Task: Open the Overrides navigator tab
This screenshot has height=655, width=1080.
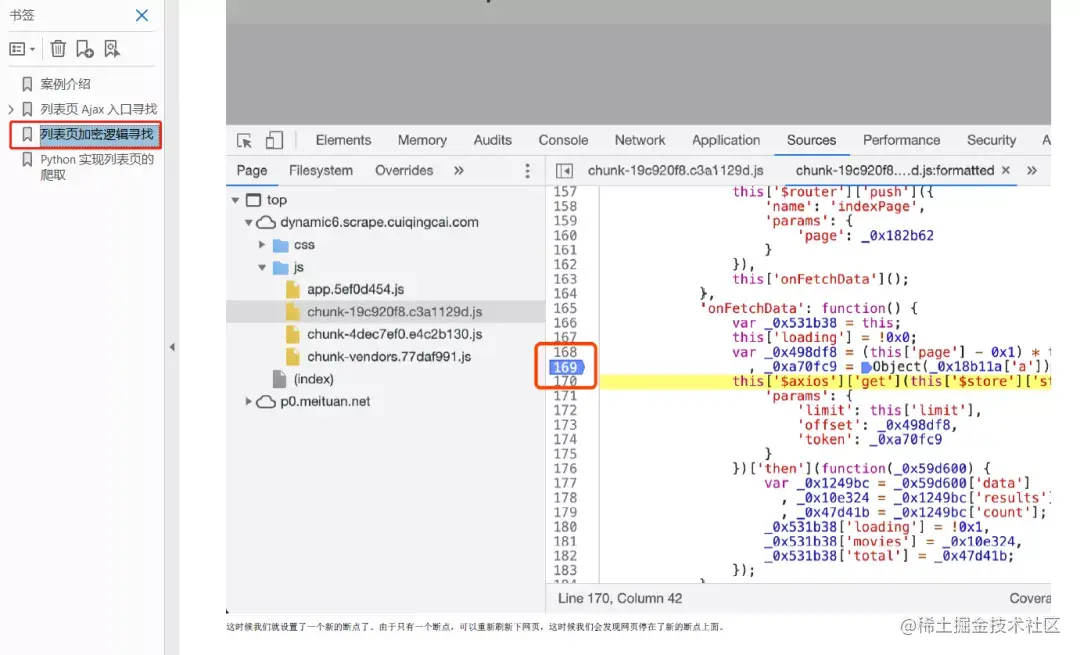Action: 404,171
